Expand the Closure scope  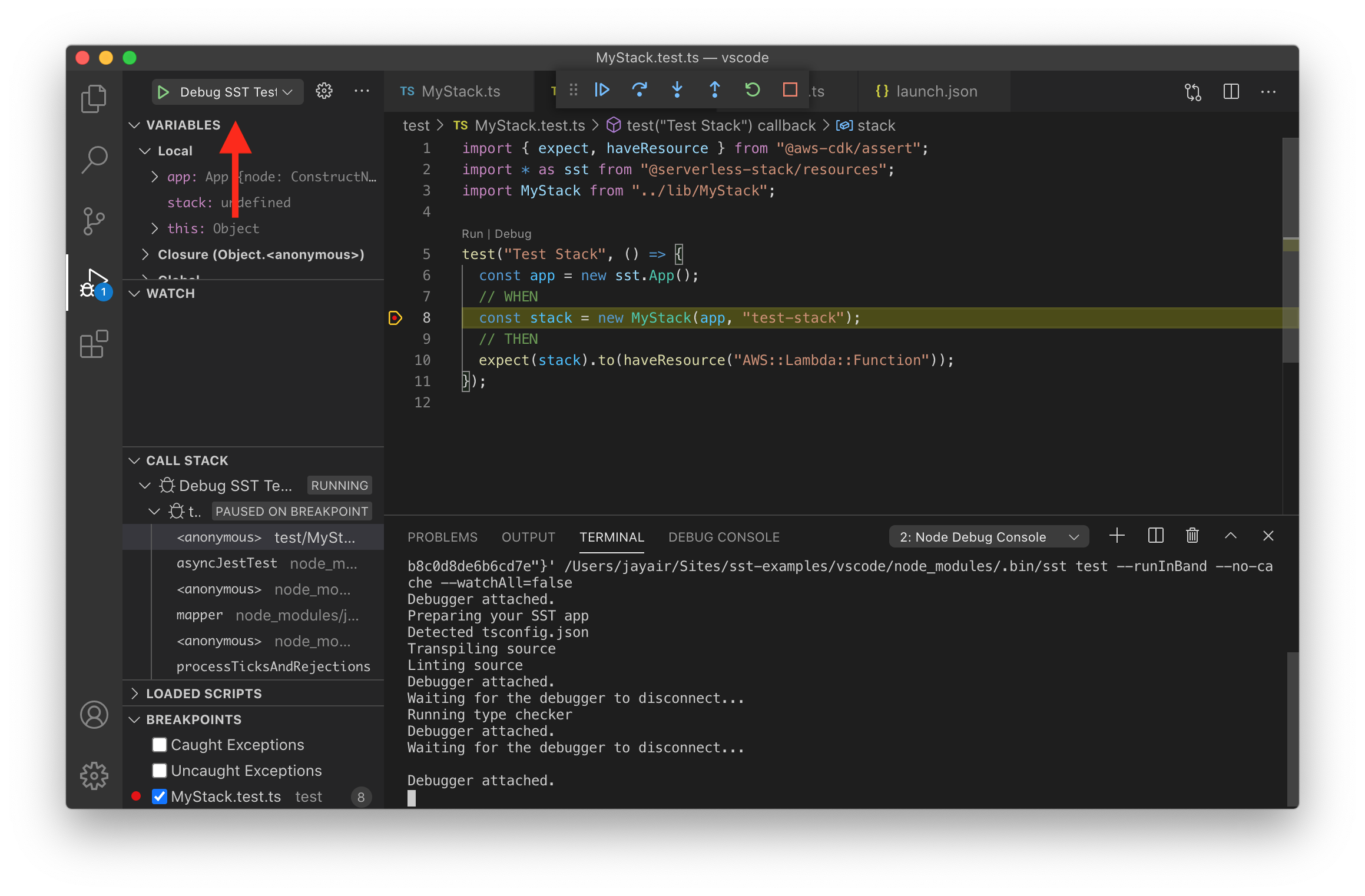click(145, 254)
